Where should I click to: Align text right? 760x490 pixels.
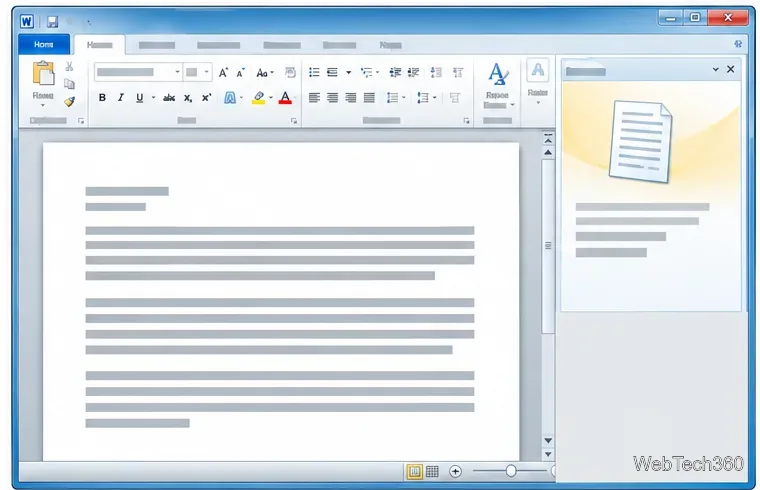coord(350,98)
